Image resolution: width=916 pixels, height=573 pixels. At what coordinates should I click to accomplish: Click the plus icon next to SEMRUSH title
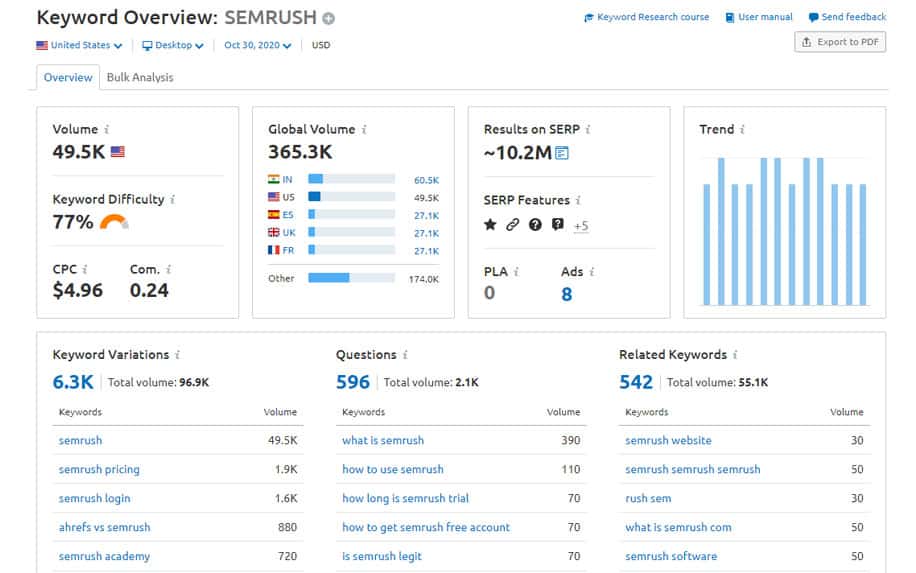click(x=329, y=19)
